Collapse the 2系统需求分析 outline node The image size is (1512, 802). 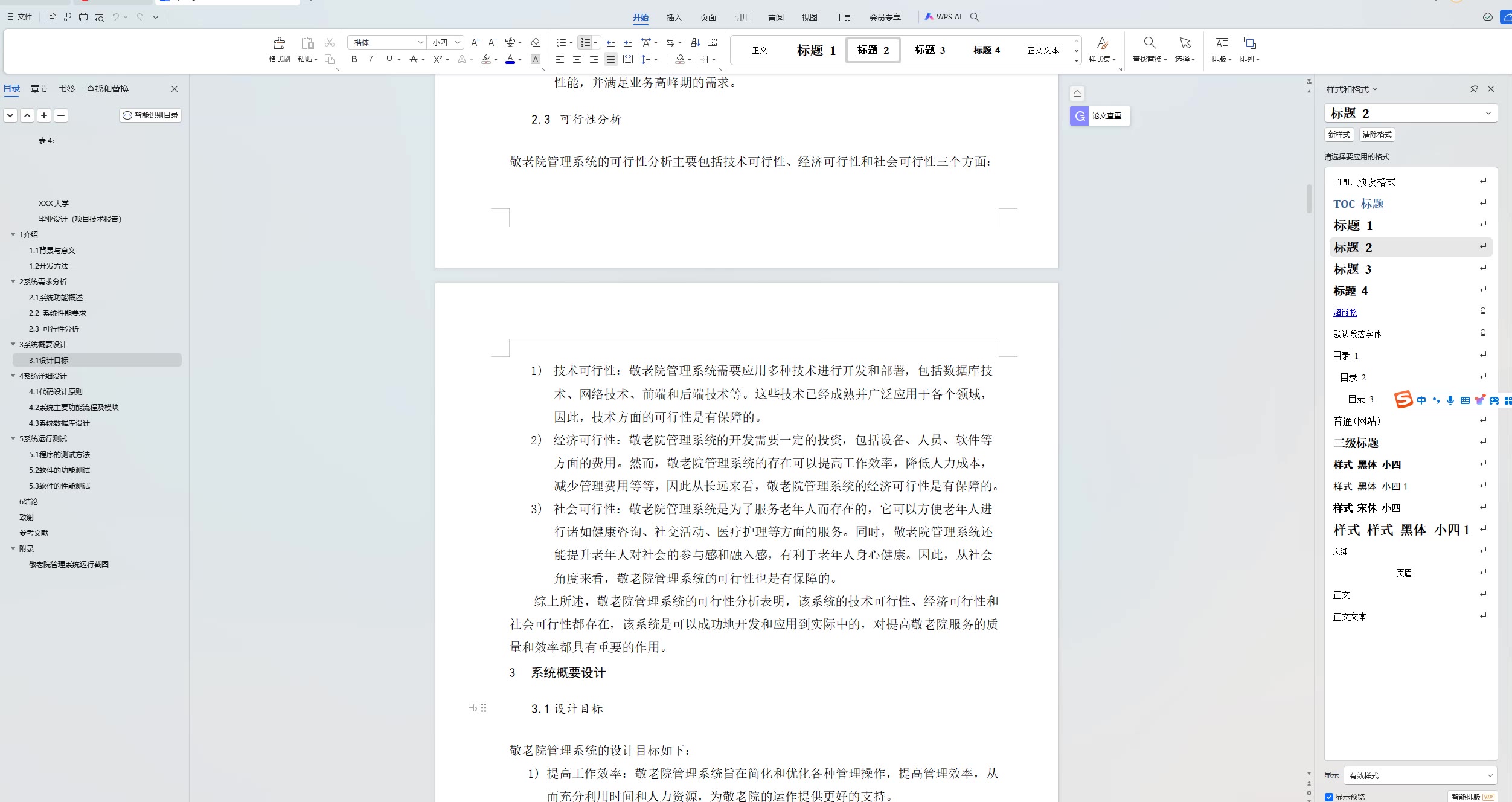13,281
